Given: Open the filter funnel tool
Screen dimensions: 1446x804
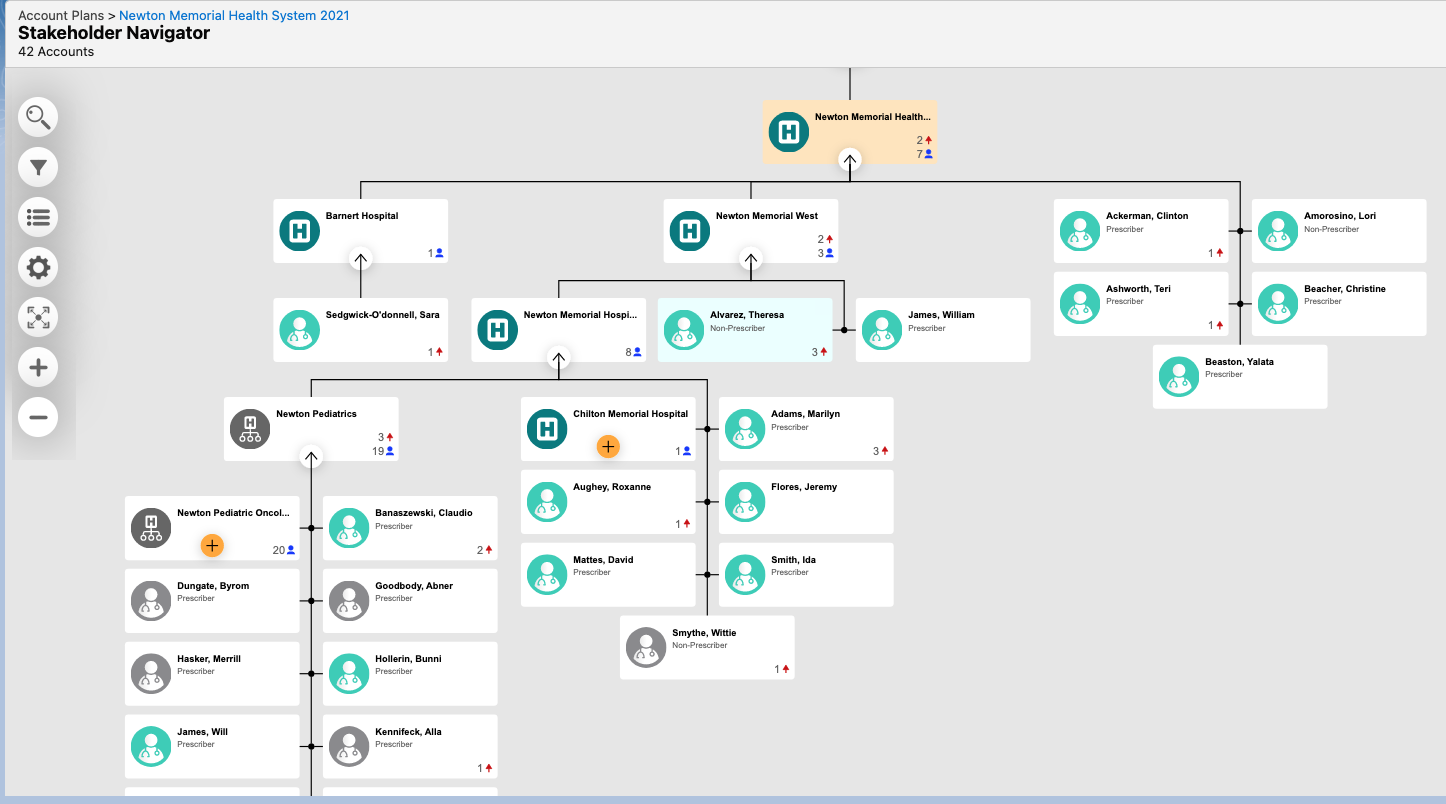Looking at the screenshot, I should pos(38,167).
